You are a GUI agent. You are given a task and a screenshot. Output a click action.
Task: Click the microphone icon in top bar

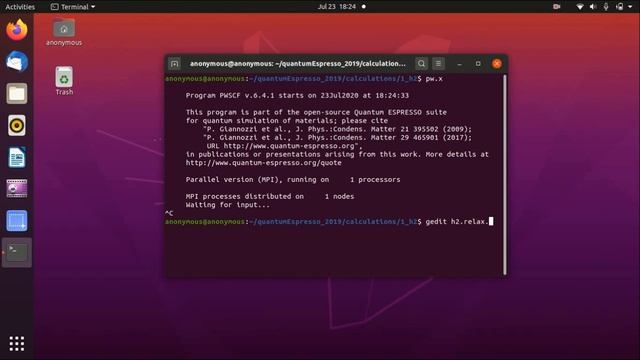click(x=606, y=7)
